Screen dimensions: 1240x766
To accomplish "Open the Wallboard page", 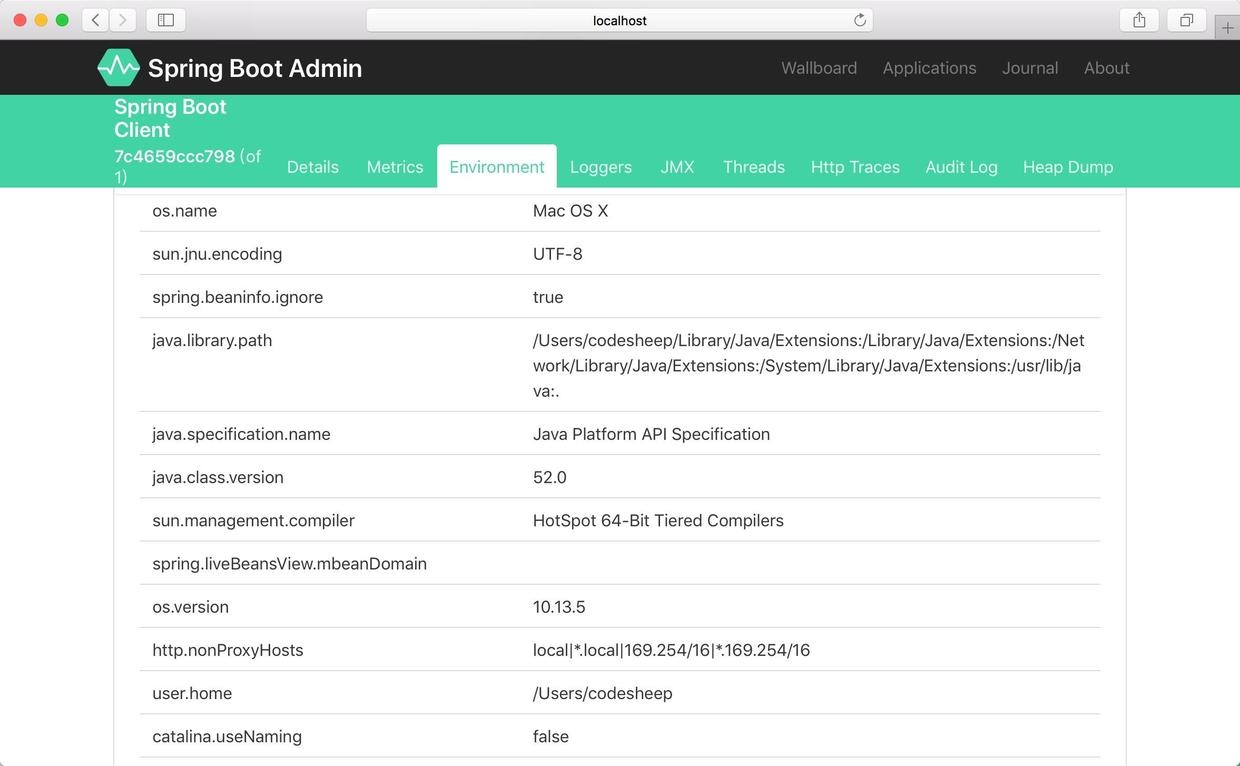I will [x=819, y=68].
